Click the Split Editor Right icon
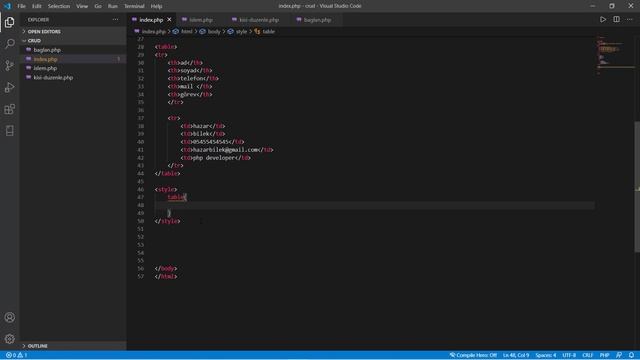Screen dimensions: 640x360 pyautogui.click(x=616, y=20)
